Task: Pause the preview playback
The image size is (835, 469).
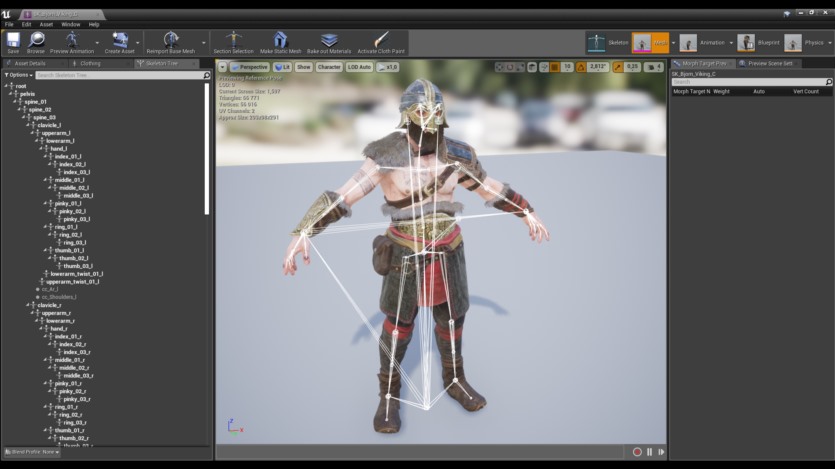Action: (x=650, y=452)
